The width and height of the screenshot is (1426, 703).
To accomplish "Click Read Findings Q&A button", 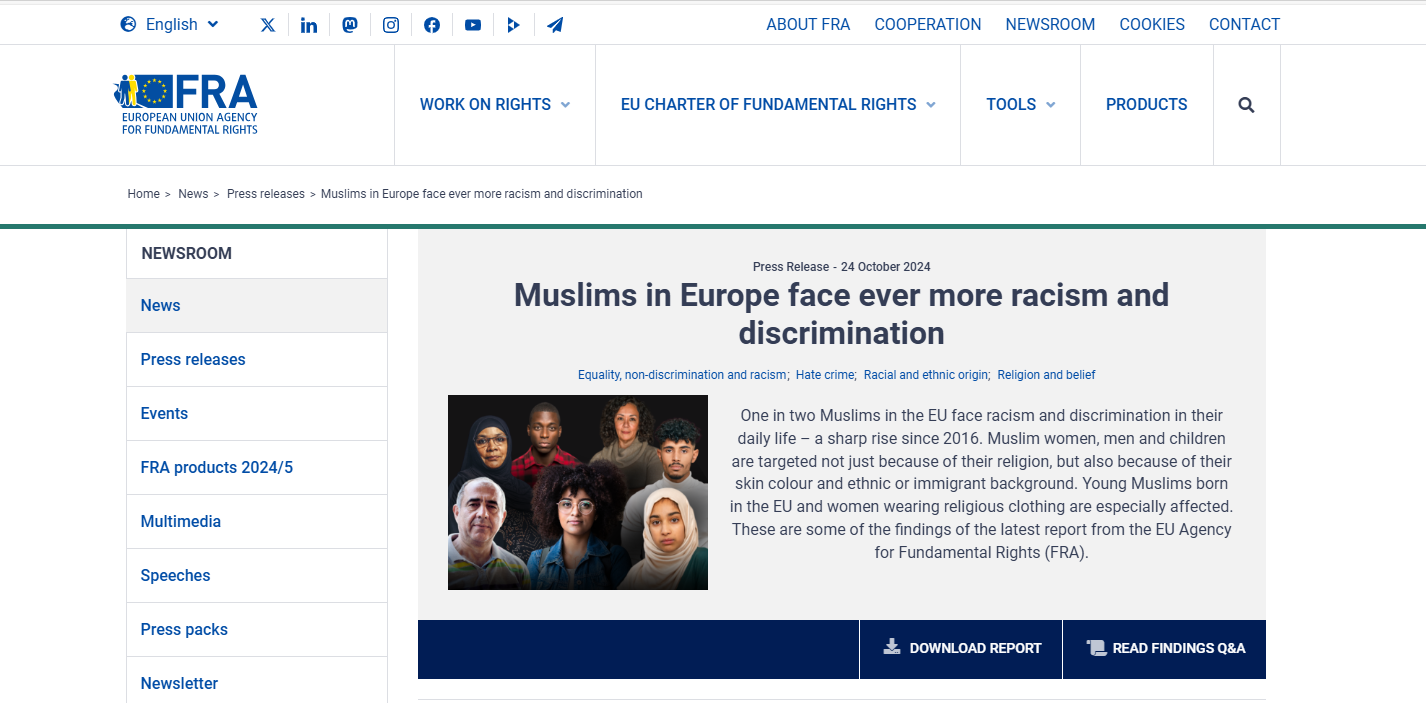I will 1165,649.
